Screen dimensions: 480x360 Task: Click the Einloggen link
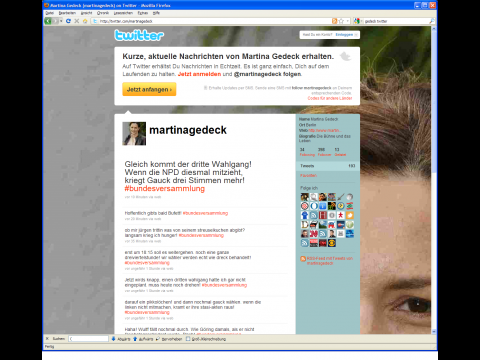tap(344, 35)
